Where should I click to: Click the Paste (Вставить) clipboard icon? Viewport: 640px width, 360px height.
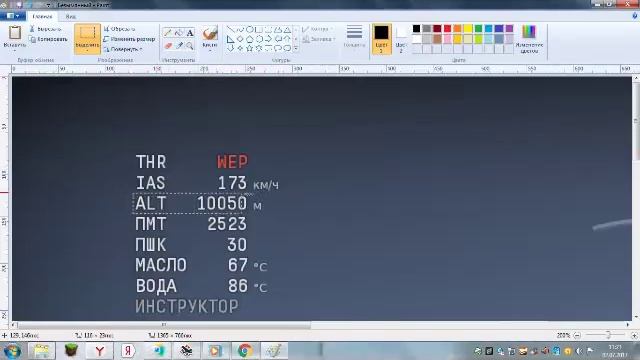tap(15, 32)
